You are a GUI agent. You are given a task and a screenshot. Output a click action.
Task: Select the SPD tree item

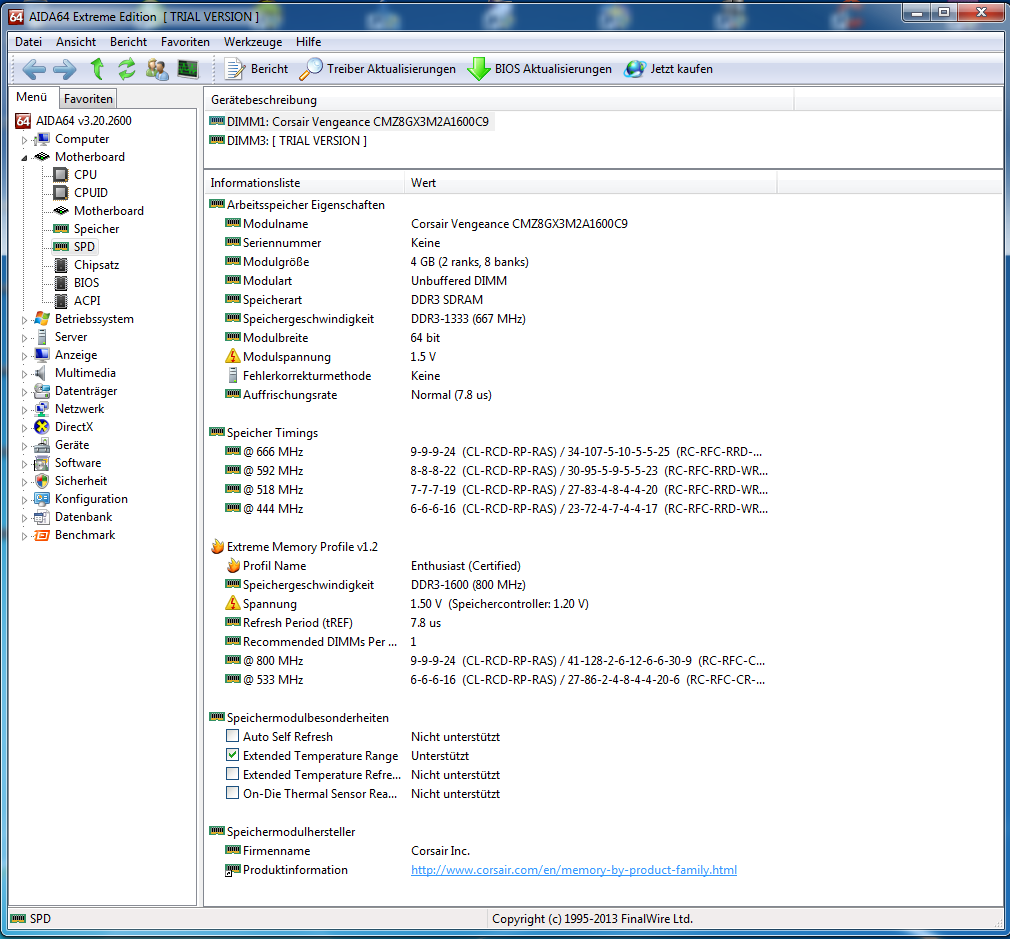(84, 247)
